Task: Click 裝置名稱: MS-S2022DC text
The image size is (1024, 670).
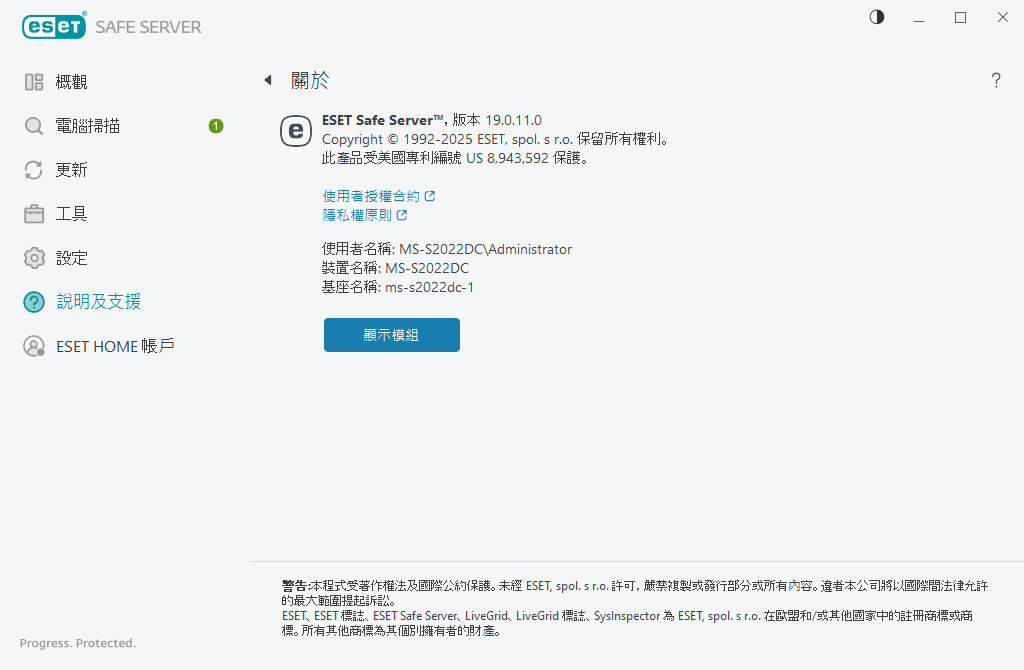Action: (395, 268)
